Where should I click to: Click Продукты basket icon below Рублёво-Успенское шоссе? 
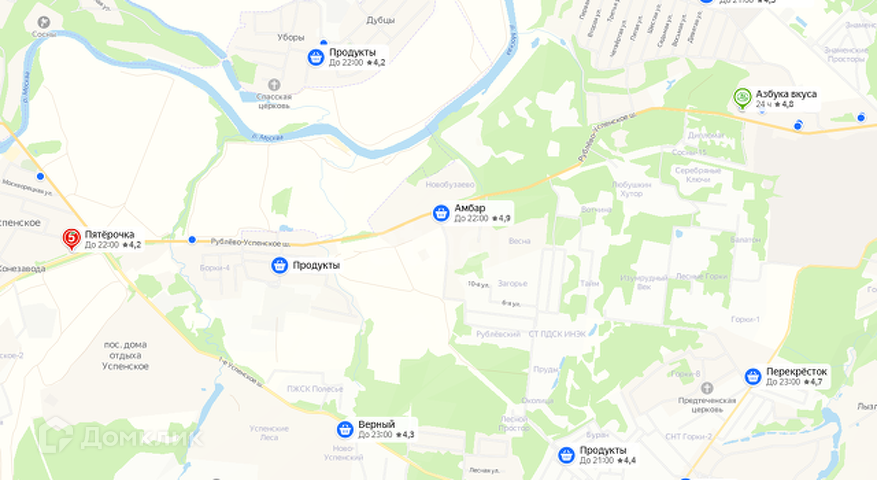pyautogui.click(x=280, y=265)
